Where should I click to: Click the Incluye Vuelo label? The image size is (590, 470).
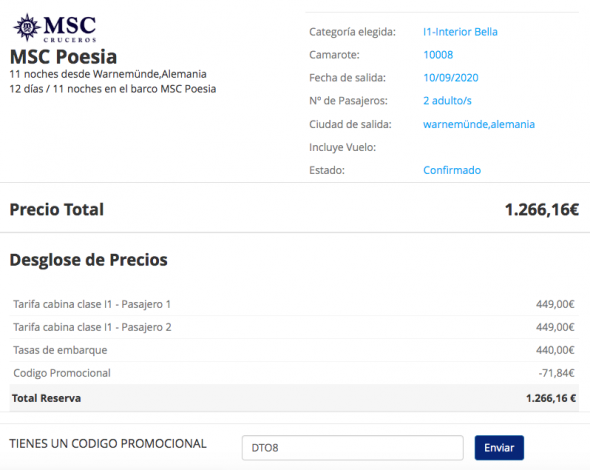tap(342, 147)
